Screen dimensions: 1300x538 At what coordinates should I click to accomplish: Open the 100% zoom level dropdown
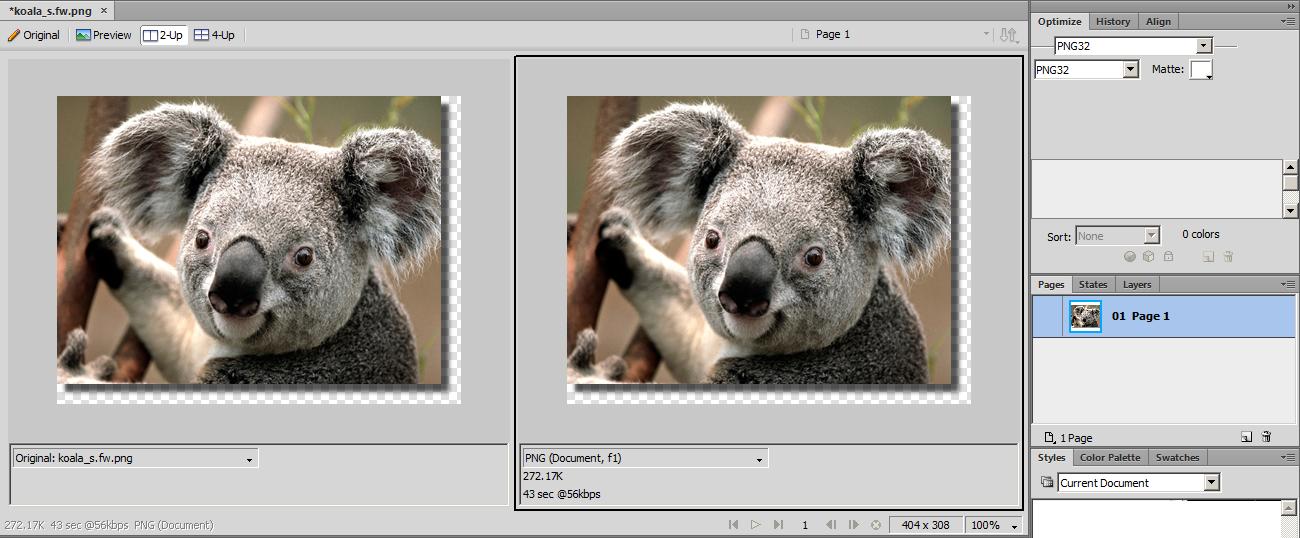coord(995,525)
